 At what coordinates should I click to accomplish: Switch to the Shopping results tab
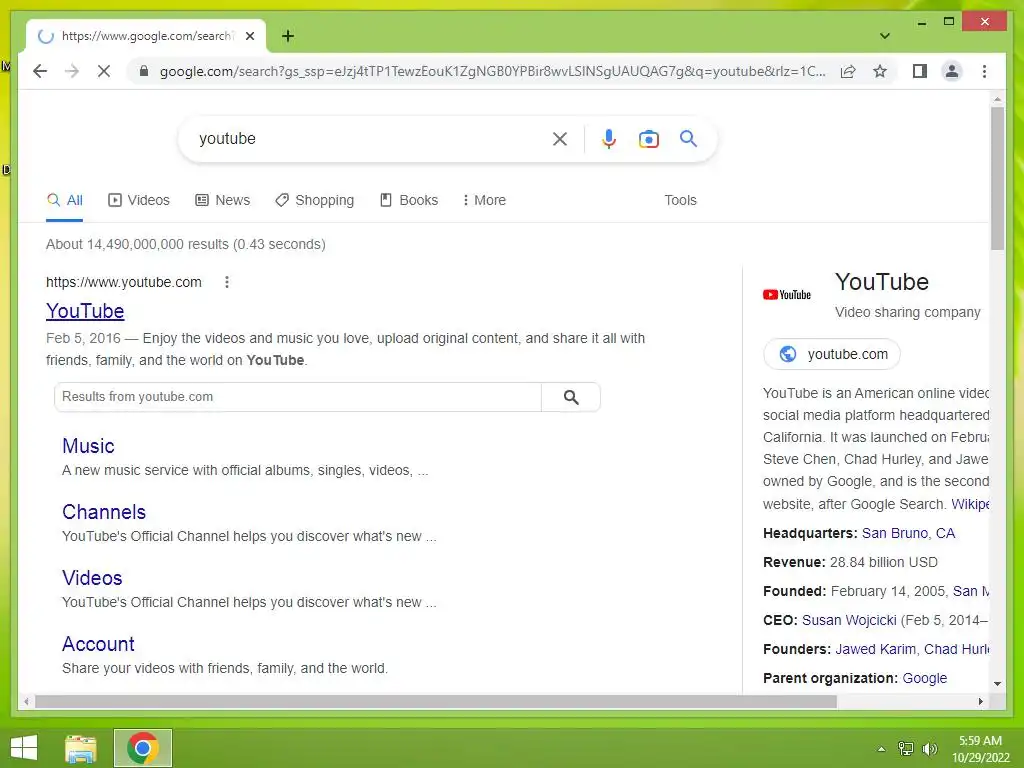coord(314,200)
